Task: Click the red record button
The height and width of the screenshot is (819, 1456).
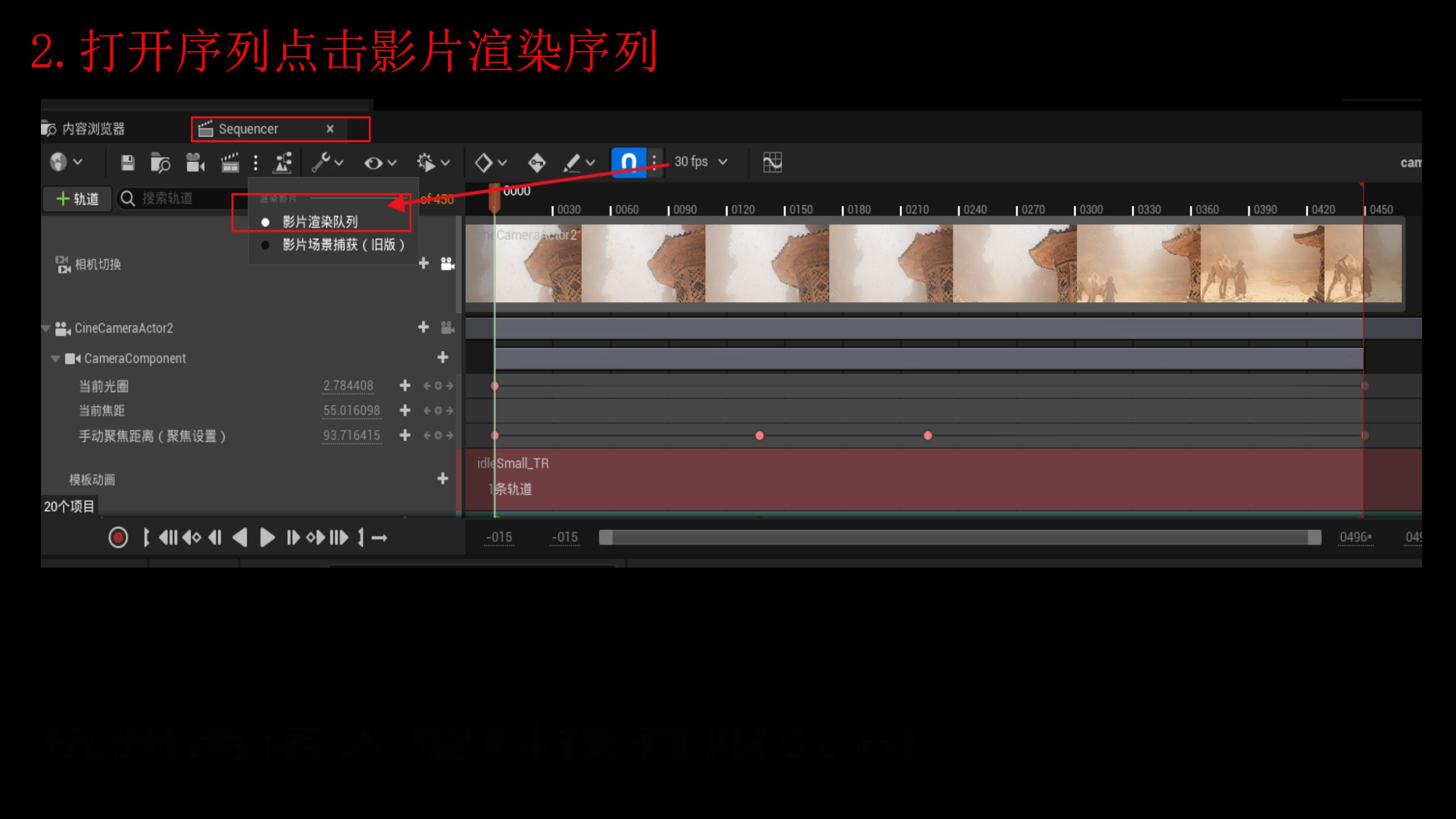Action: [x=118, y=537]
